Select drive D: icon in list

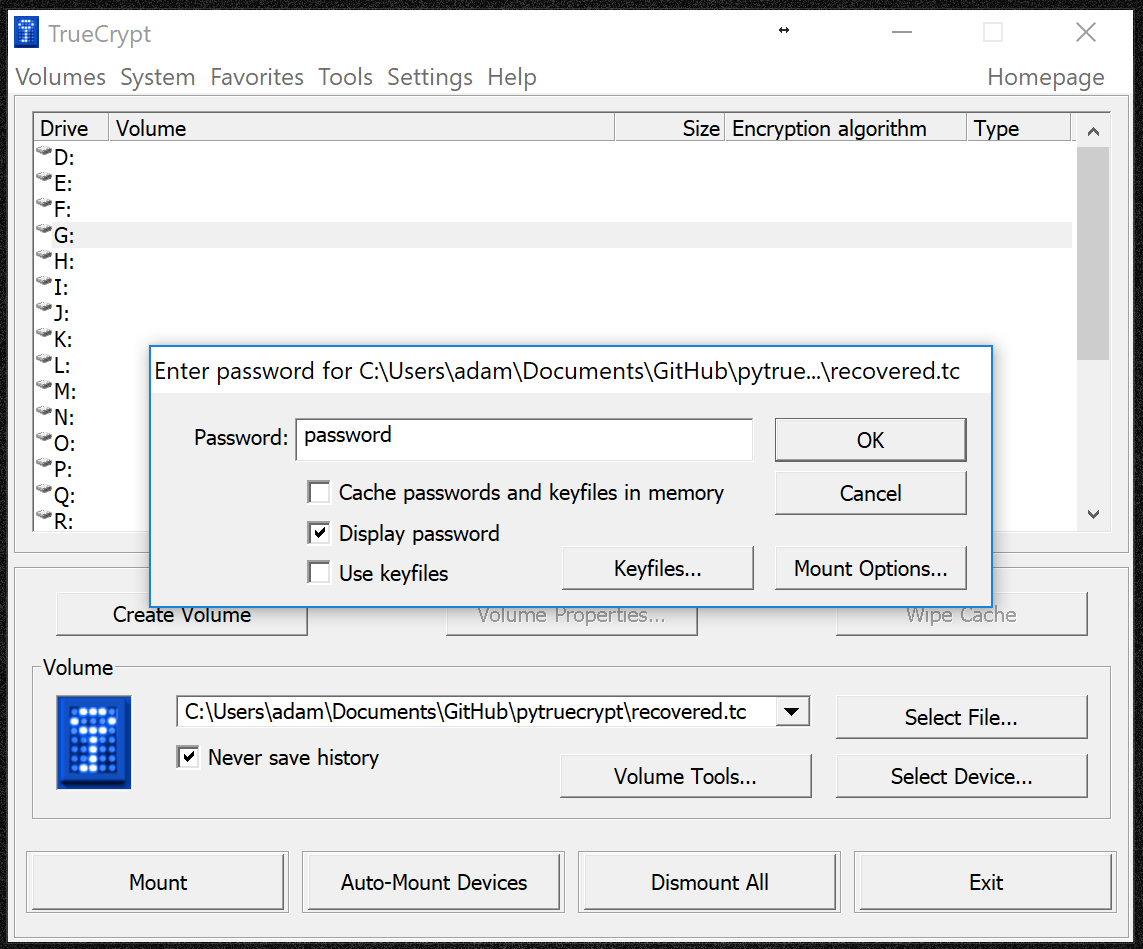coord(44,153)
